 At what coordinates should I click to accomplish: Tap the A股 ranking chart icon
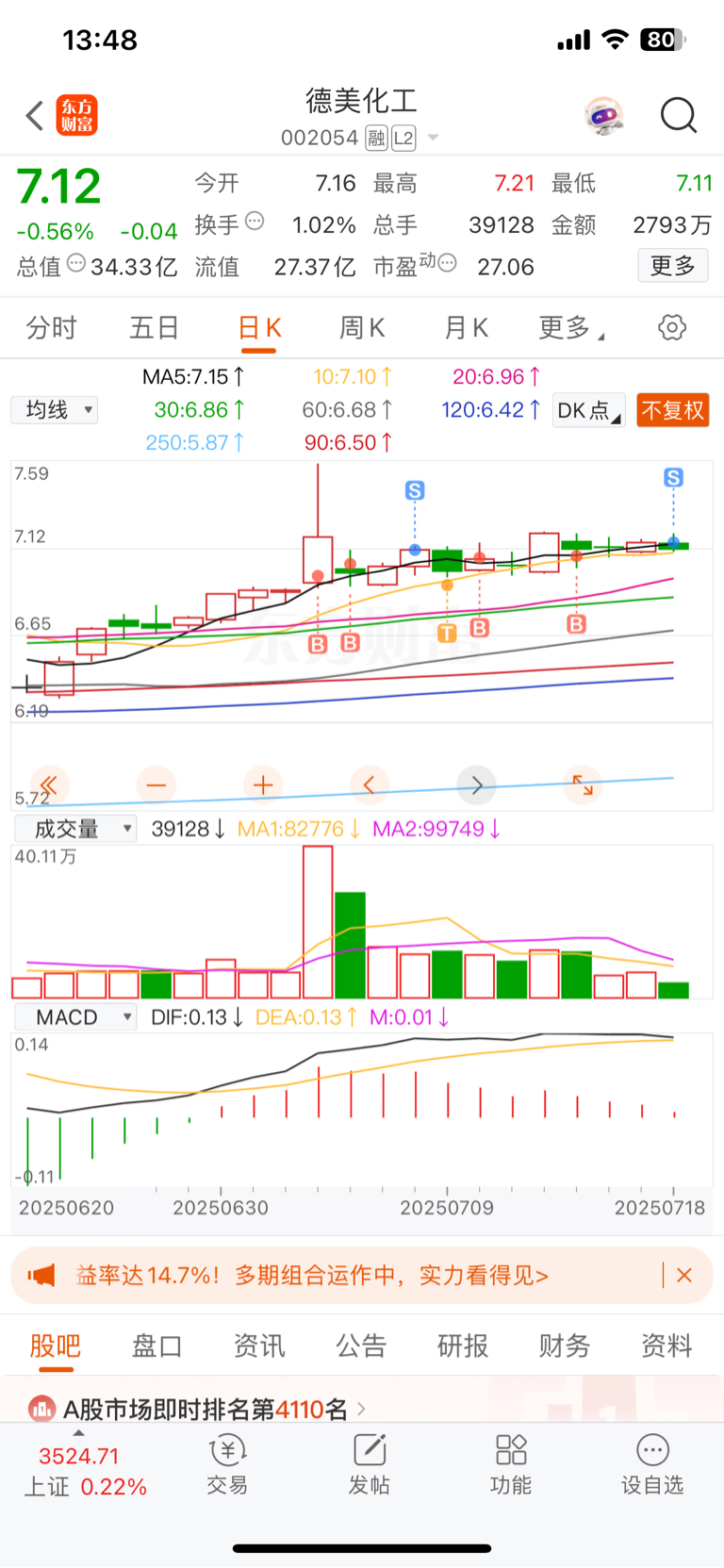41,1410
